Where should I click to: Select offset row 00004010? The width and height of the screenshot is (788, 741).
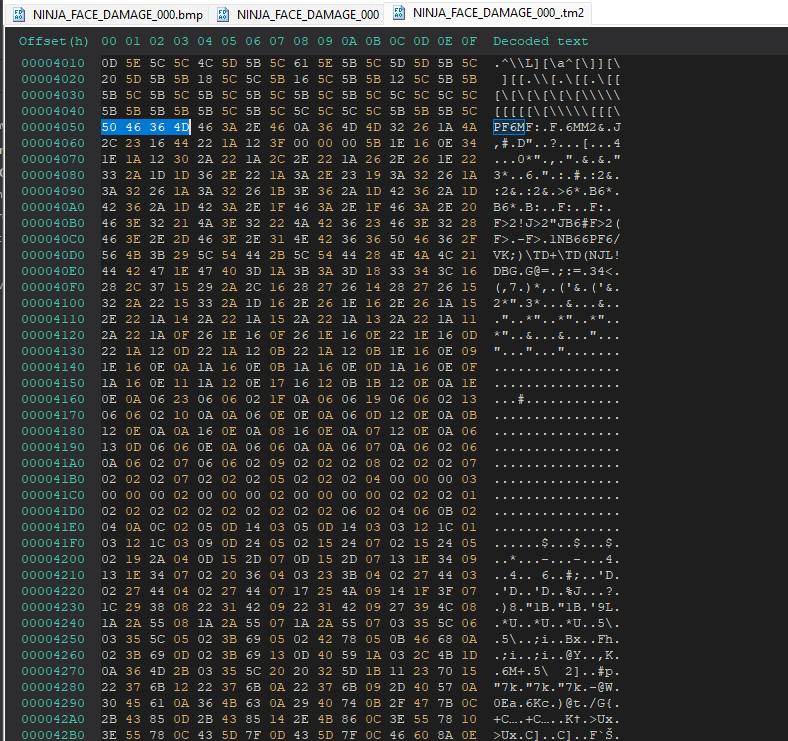pos(53,63)
